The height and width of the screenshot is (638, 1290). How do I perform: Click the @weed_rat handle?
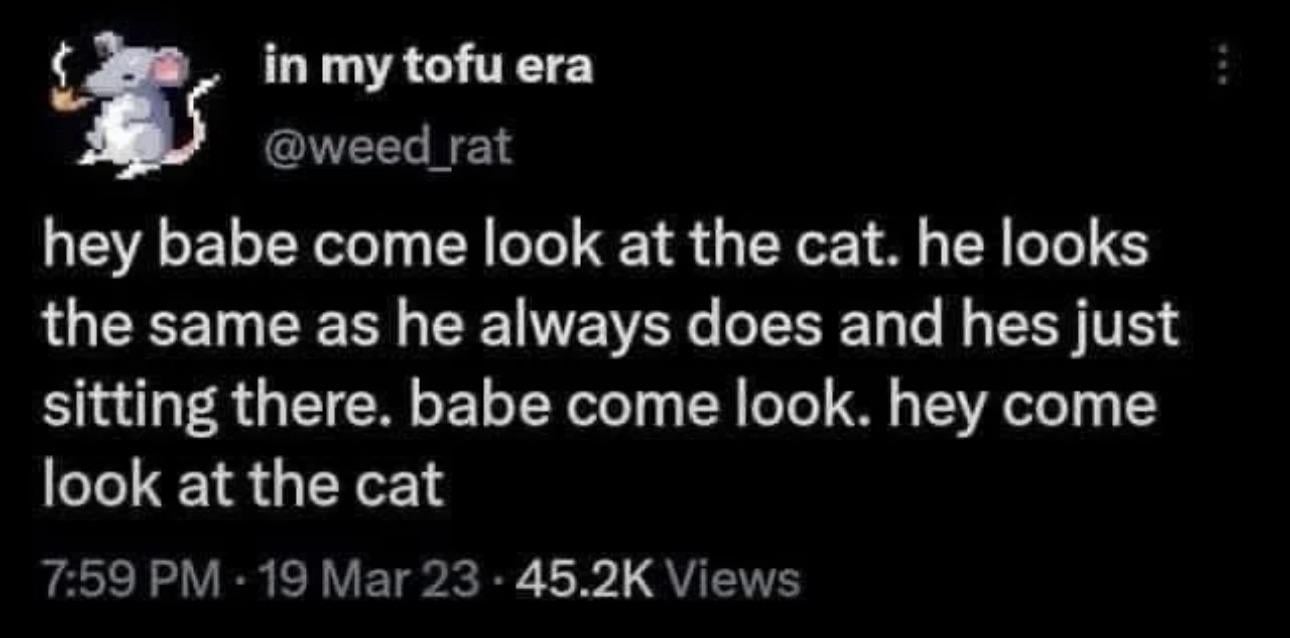[x=387, y=147]
